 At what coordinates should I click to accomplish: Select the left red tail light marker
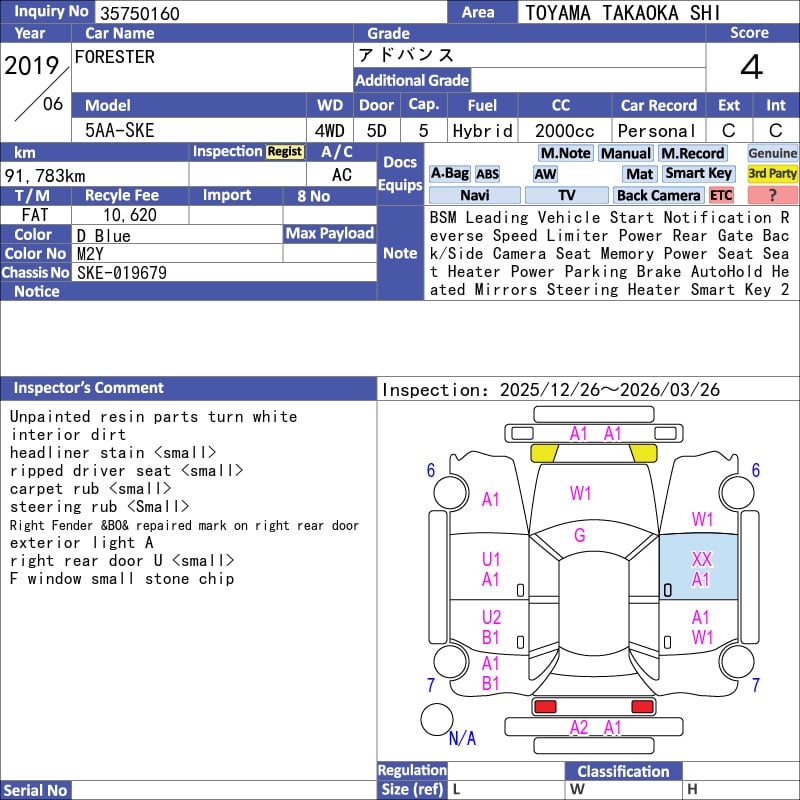[545, 707]
